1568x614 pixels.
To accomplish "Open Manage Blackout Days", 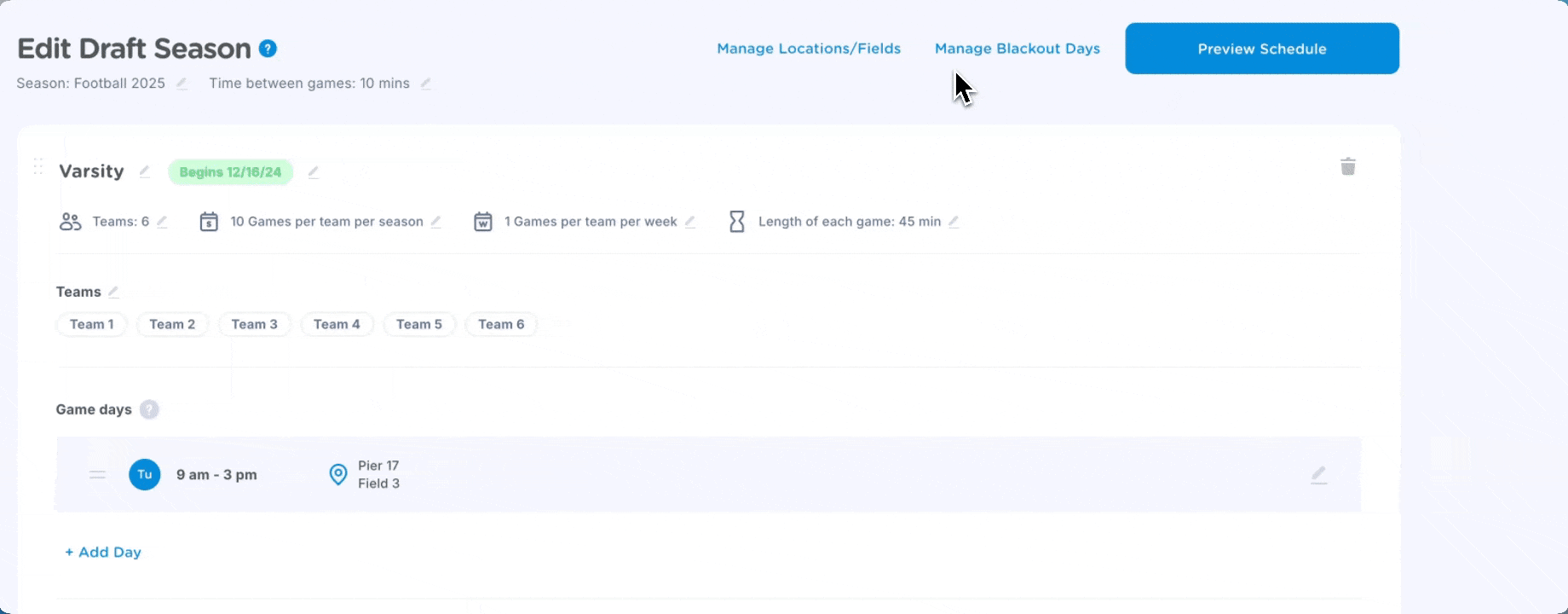I will pyautogui.click(x=1017, y=49).
